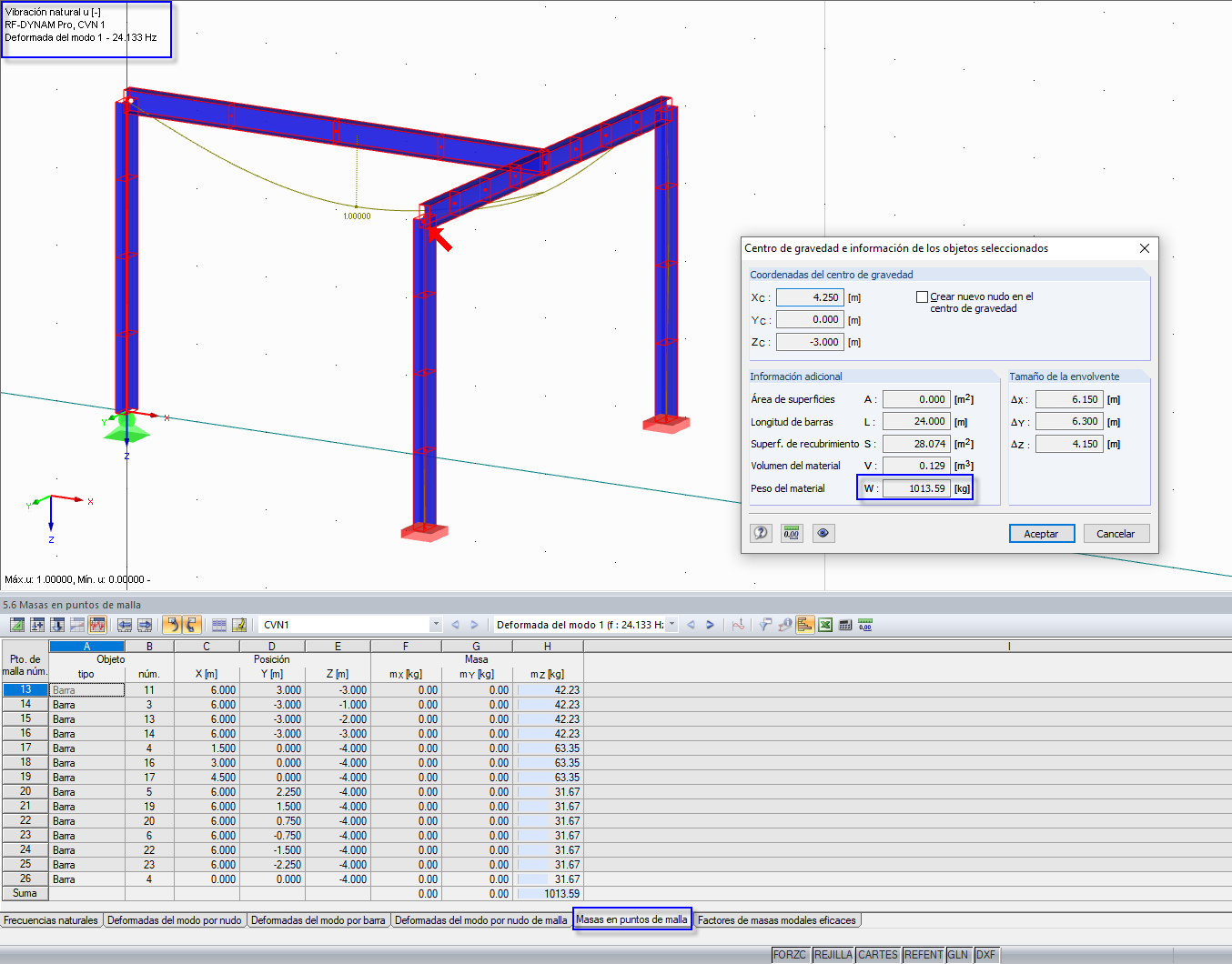Image resolution: width=1232 pixels, height=964 pixels.
Task: Enable 'Crear nuevo nudo en el centro de gravedad'
Action: click(x=922, y=297)
